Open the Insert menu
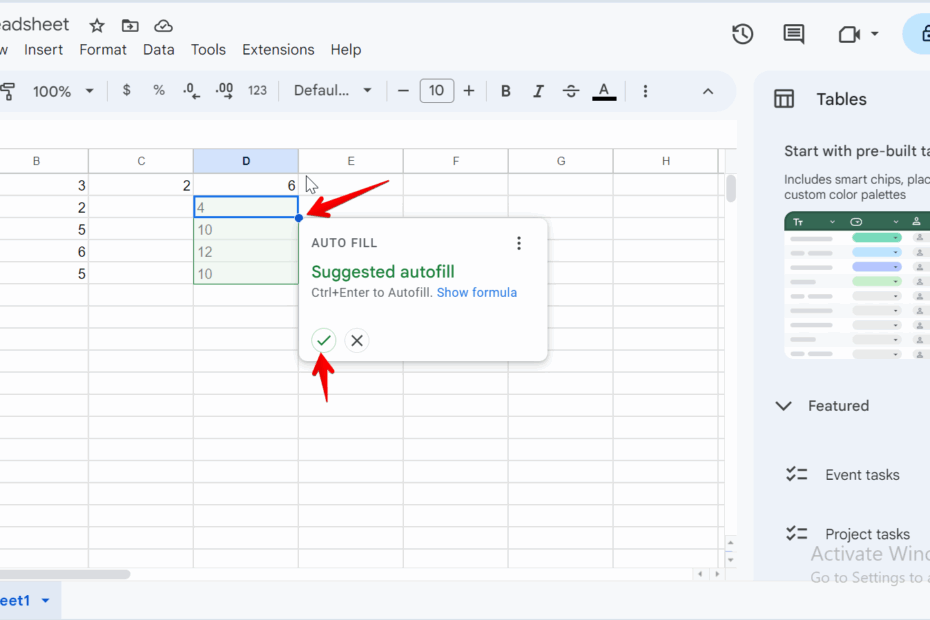 pos(43,50)
